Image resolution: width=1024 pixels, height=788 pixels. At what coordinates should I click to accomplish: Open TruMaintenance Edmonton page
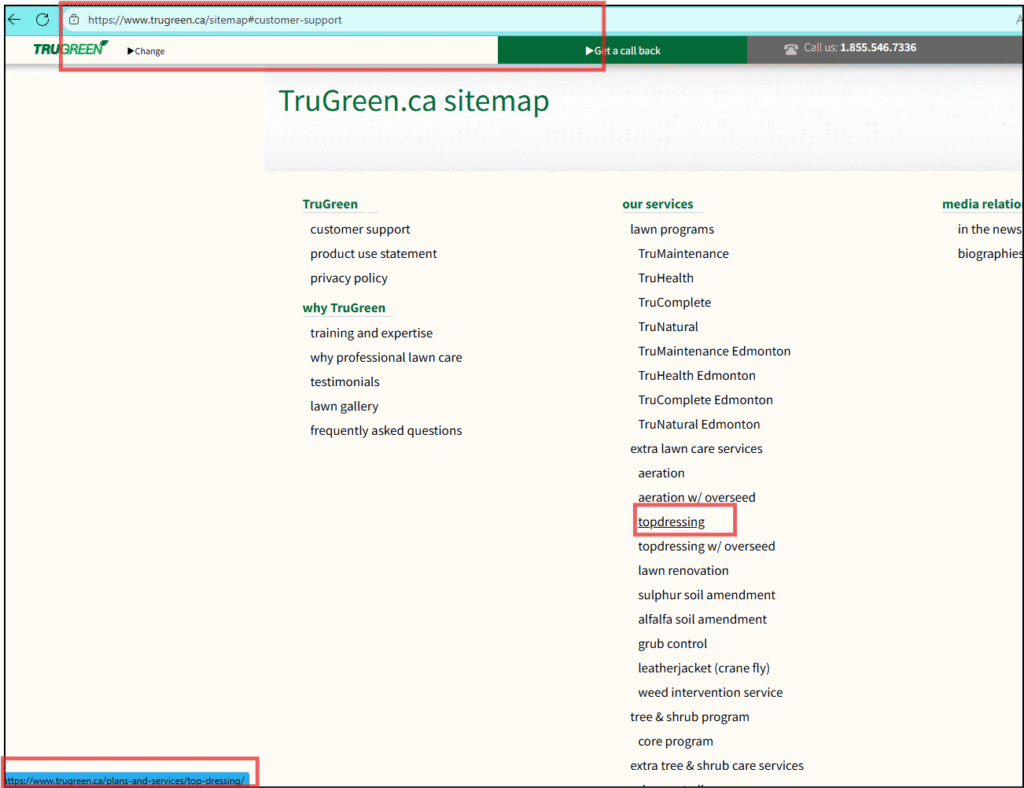point(714,351)
